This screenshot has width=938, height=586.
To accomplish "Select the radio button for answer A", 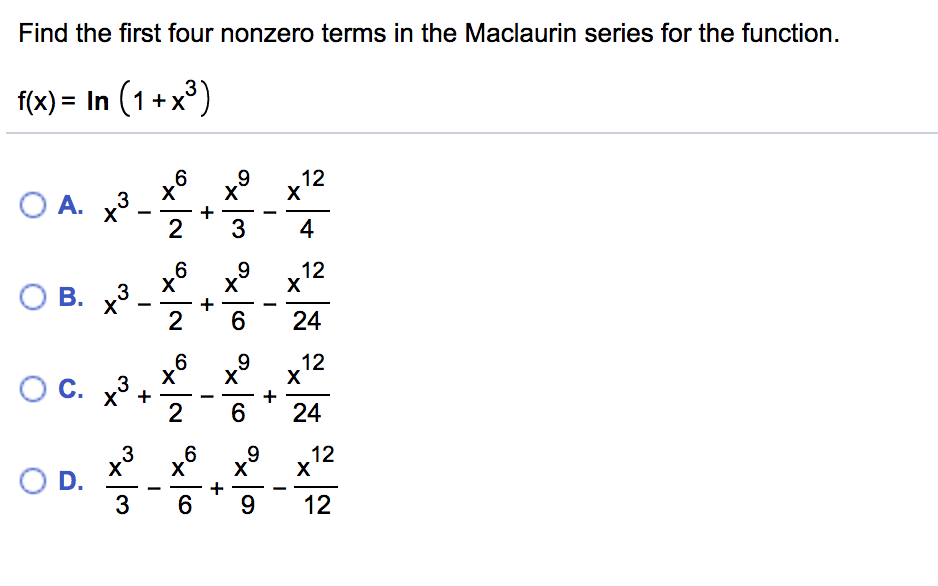I will pyautogui.click(x=33, y=206).
